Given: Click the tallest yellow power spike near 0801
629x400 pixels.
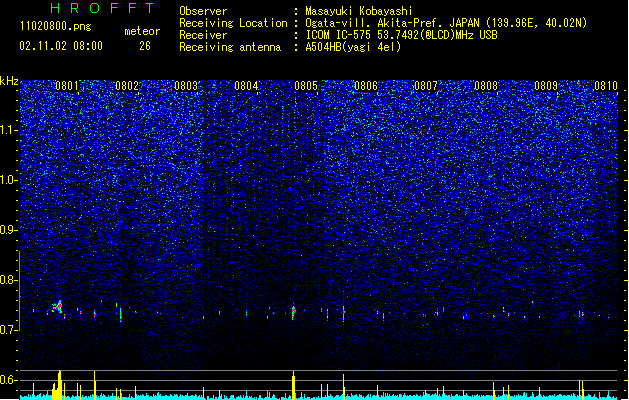Looking at the screenshot, I should coord(60,385).
